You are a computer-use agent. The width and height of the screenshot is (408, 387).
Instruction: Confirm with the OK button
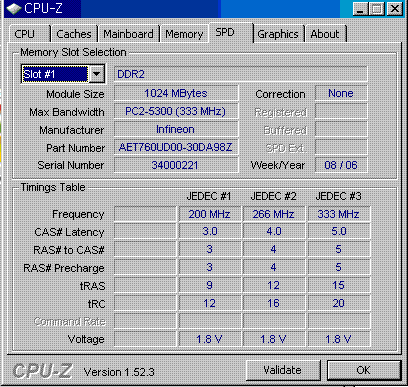[x=364, y=370]
